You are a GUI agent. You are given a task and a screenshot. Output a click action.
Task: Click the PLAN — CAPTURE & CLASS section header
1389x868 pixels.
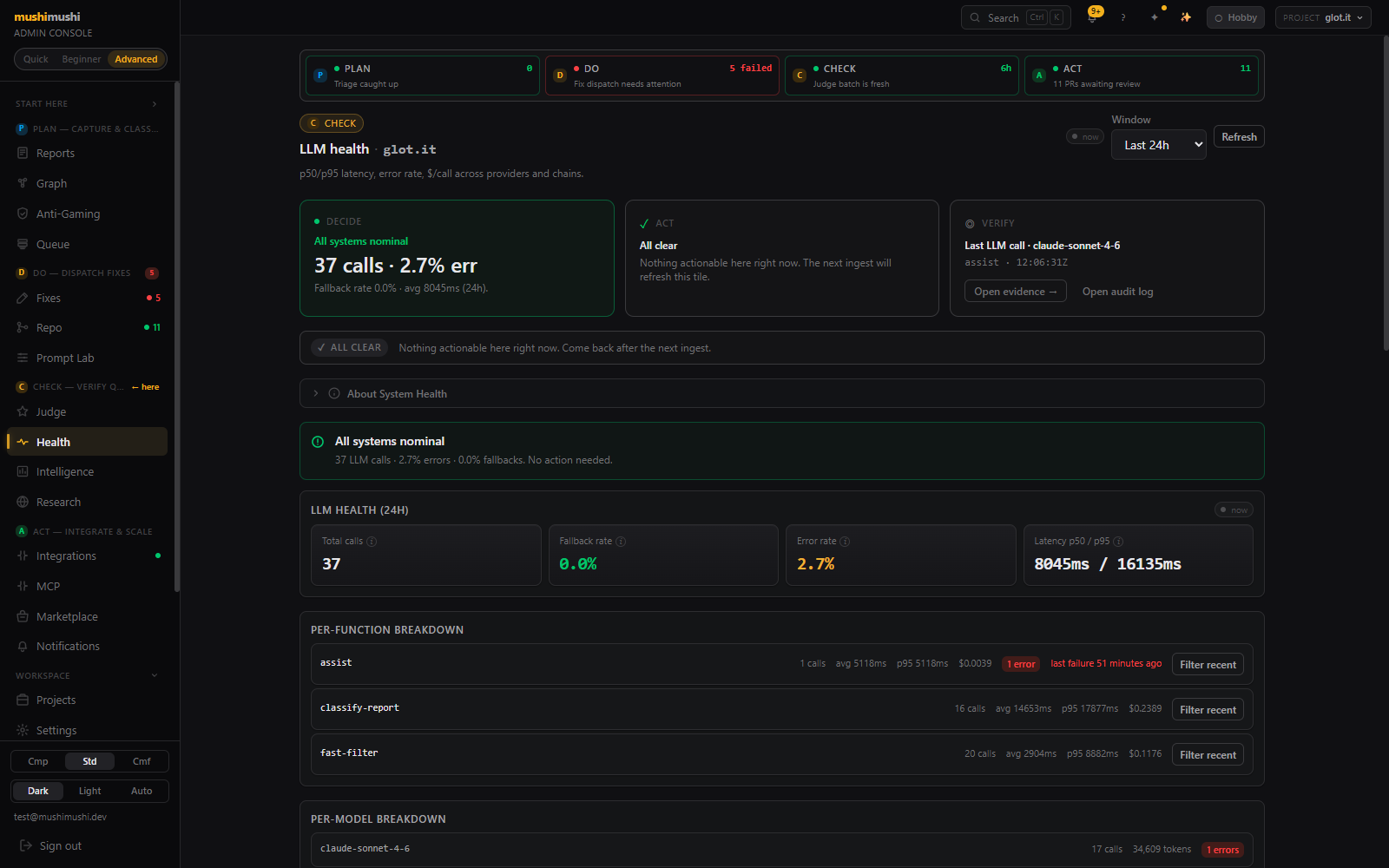click(87, 128)
